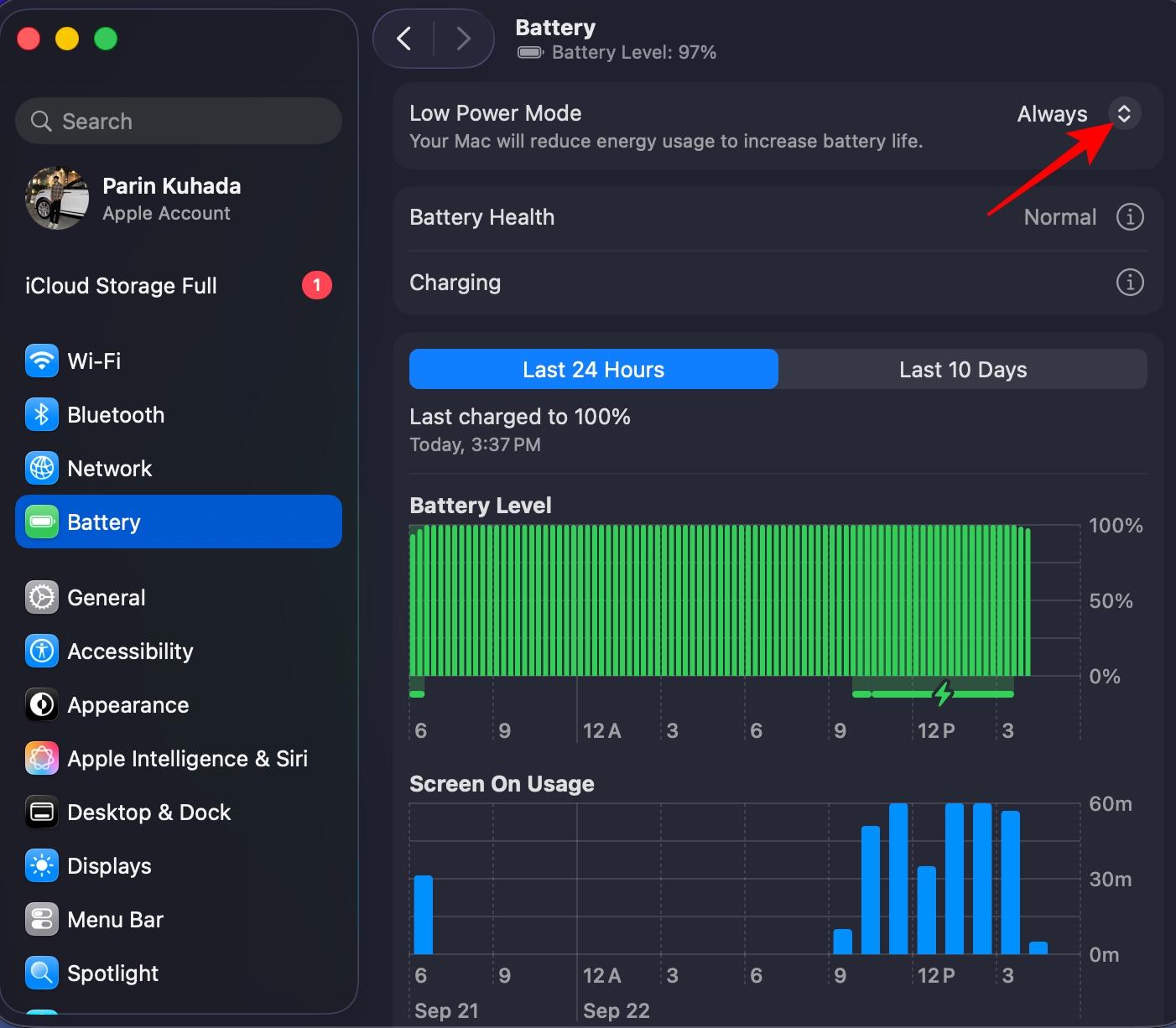The width and height of the screenshot is (1176, 1028).
Task: Click the Today, 3:37 PM timestamp
Action: pyautogui.click(x=475, y=444)
